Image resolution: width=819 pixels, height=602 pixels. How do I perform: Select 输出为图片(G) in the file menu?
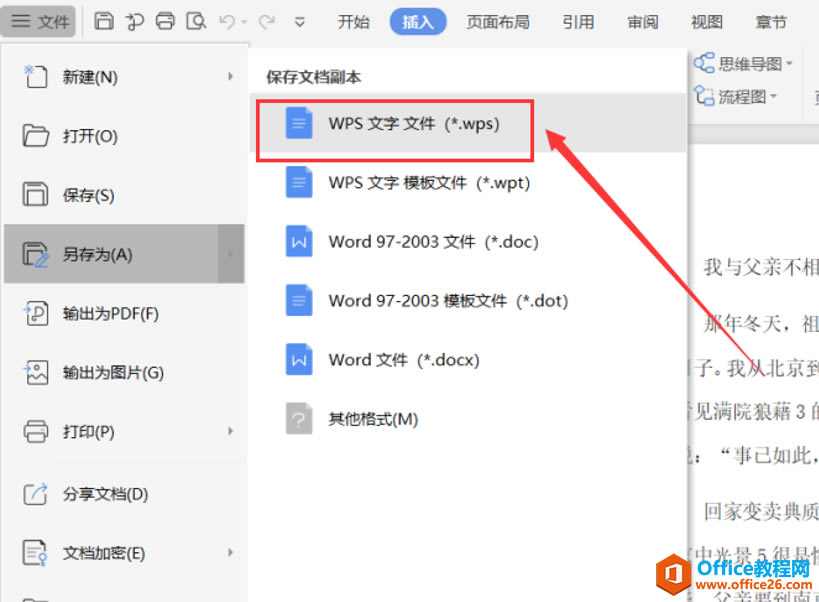click(124, 372)
